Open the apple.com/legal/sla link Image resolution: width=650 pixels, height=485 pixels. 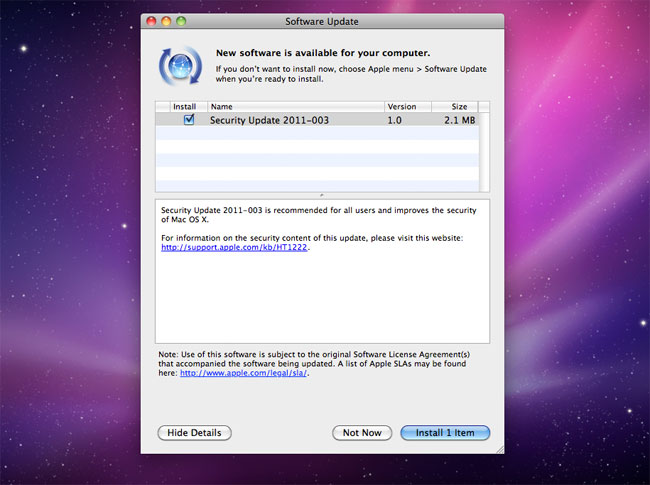pyautogui.click(x=226, y=373)
